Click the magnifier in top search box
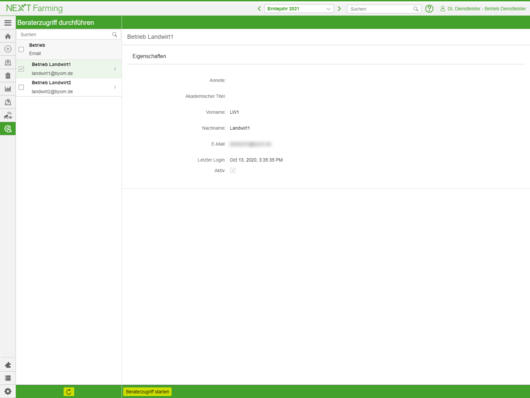530x398 pixels. pos(415,9)
